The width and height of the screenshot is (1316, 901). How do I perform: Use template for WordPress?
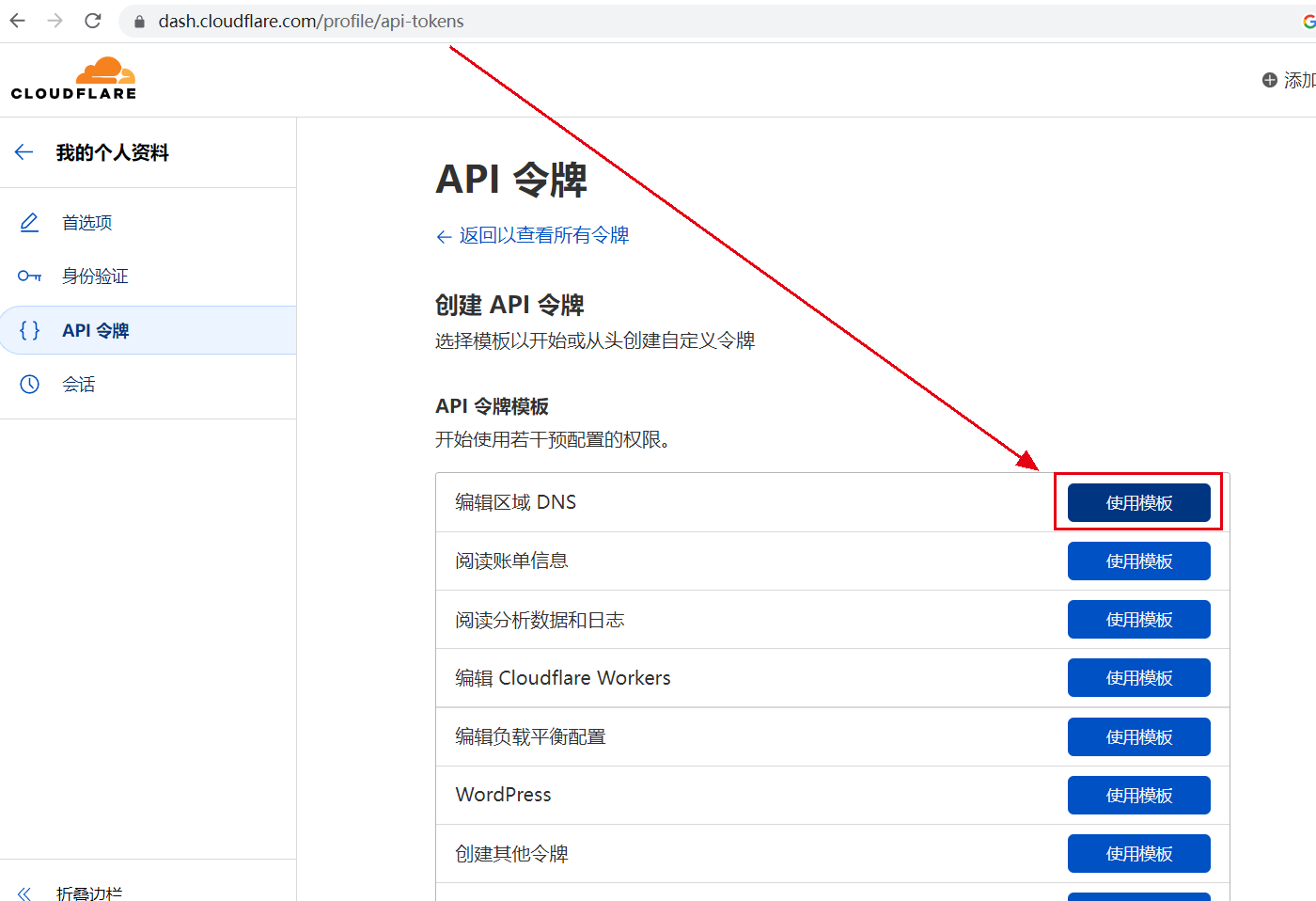coord(1138,796)
